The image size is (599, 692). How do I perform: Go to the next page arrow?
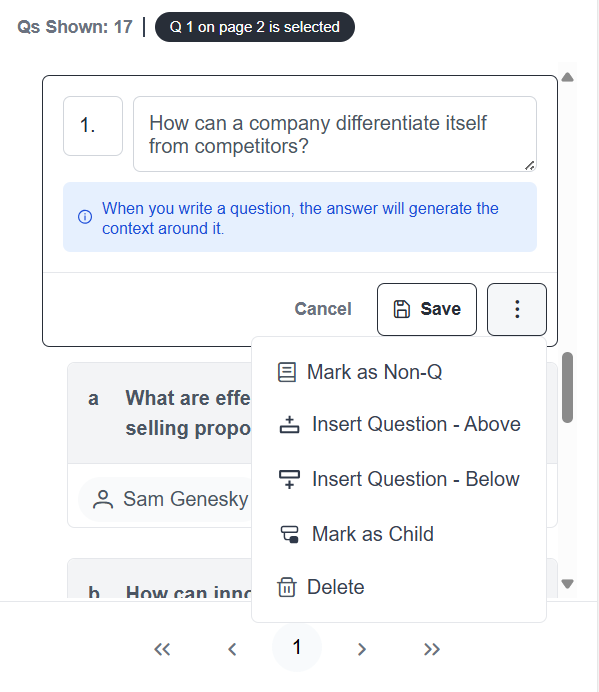(x=362, y=649)
